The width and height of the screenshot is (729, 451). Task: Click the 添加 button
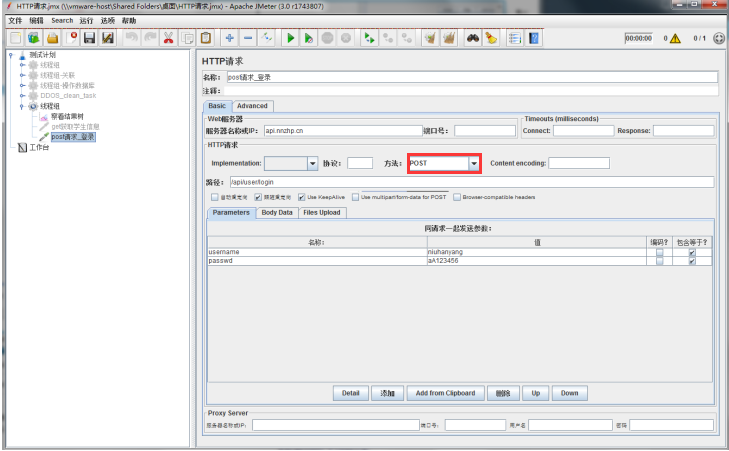pos(387,393)
